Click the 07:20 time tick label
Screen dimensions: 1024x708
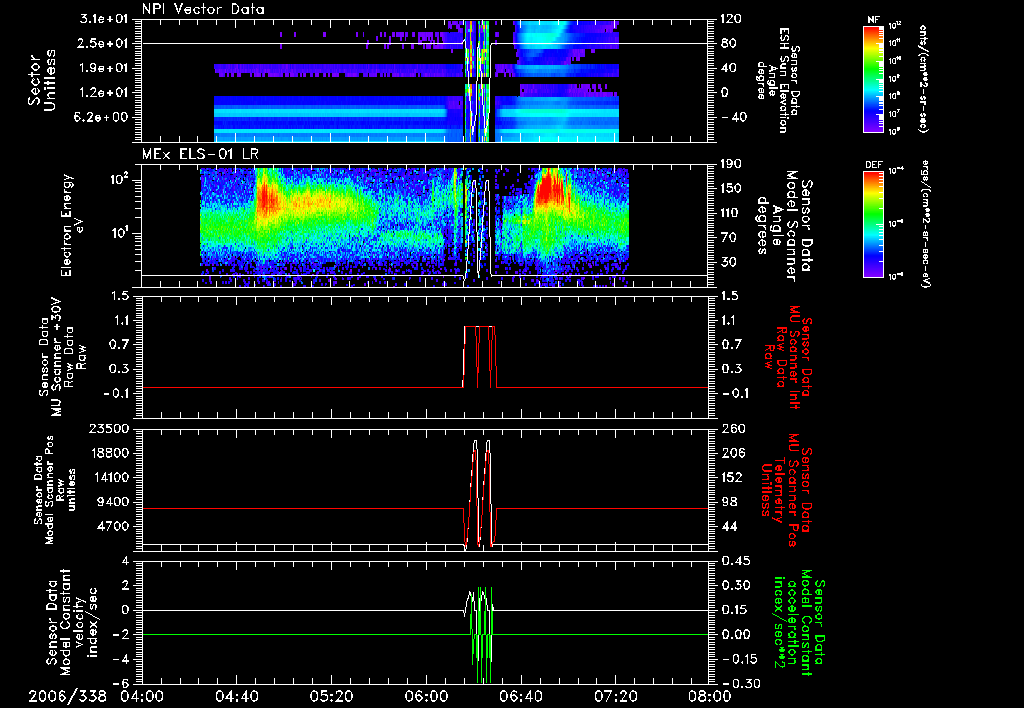click(616, 696)
